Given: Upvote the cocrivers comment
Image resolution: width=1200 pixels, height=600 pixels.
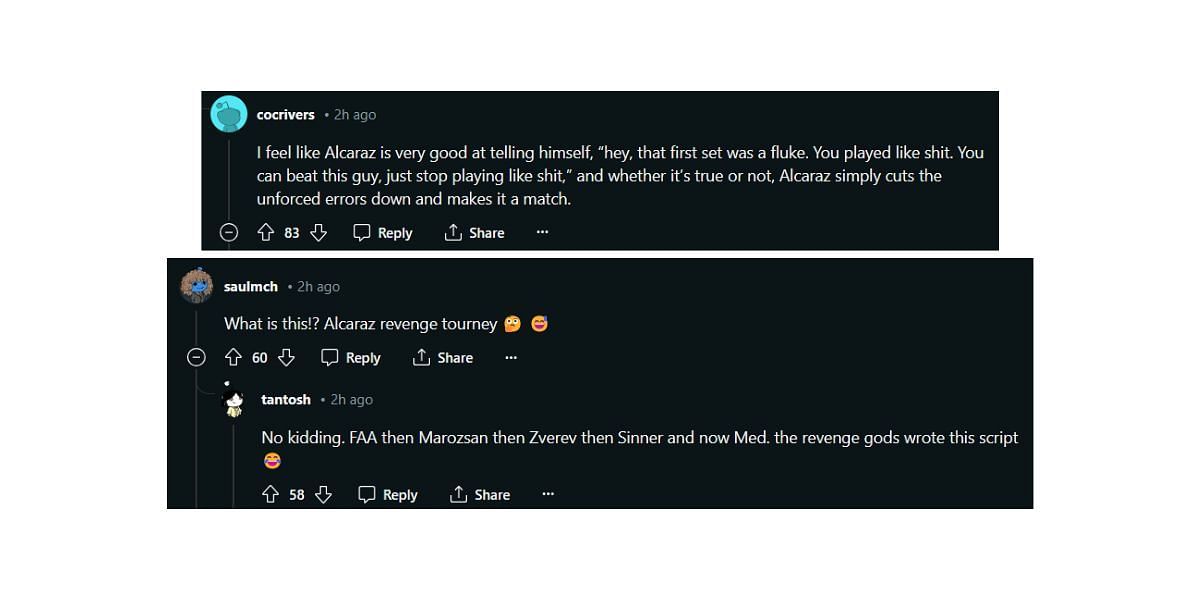Looking at the screenshot, I should pos(266,233).
